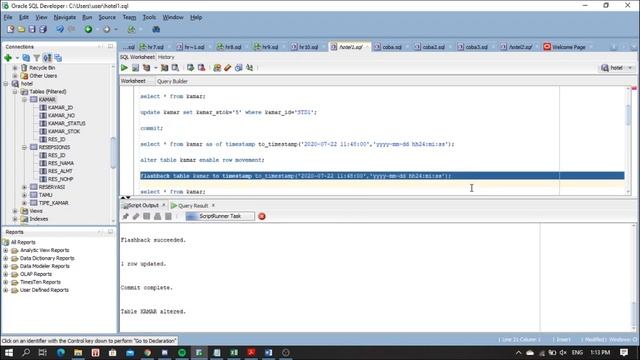Screen dimensions: 640x360
Task: Click 'alter table kamar enable row movement' line
Action: [202, 160]
